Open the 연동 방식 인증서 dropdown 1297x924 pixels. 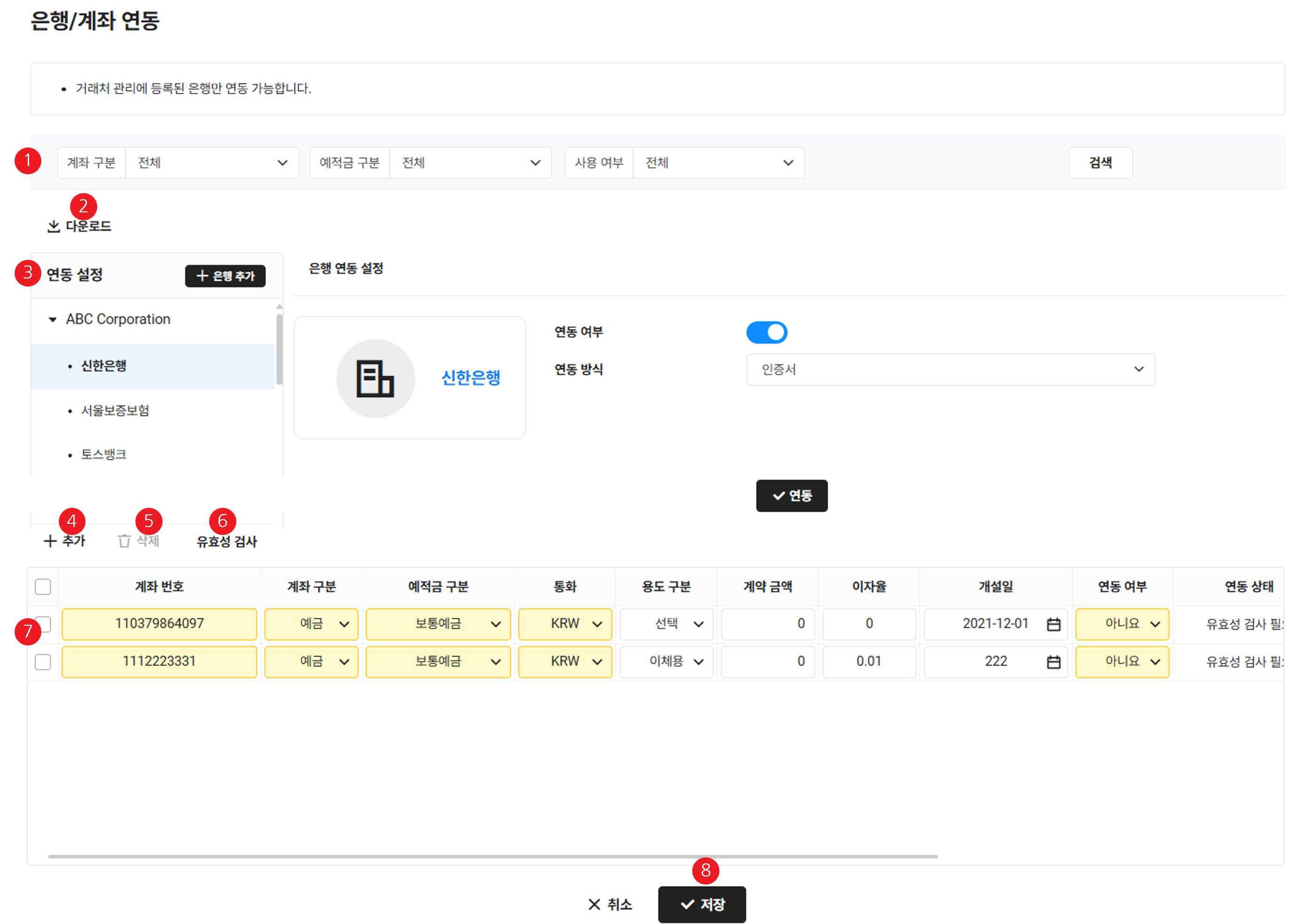pyautogui.click(x=950, y=369)
